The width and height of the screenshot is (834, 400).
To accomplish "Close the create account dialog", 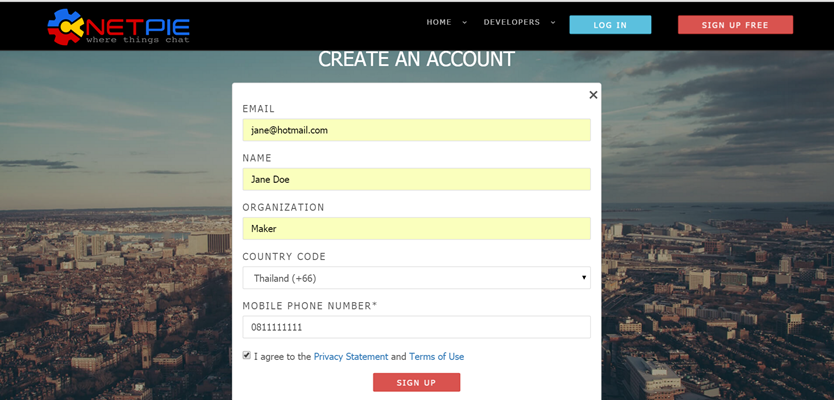I will pos(593,95).
